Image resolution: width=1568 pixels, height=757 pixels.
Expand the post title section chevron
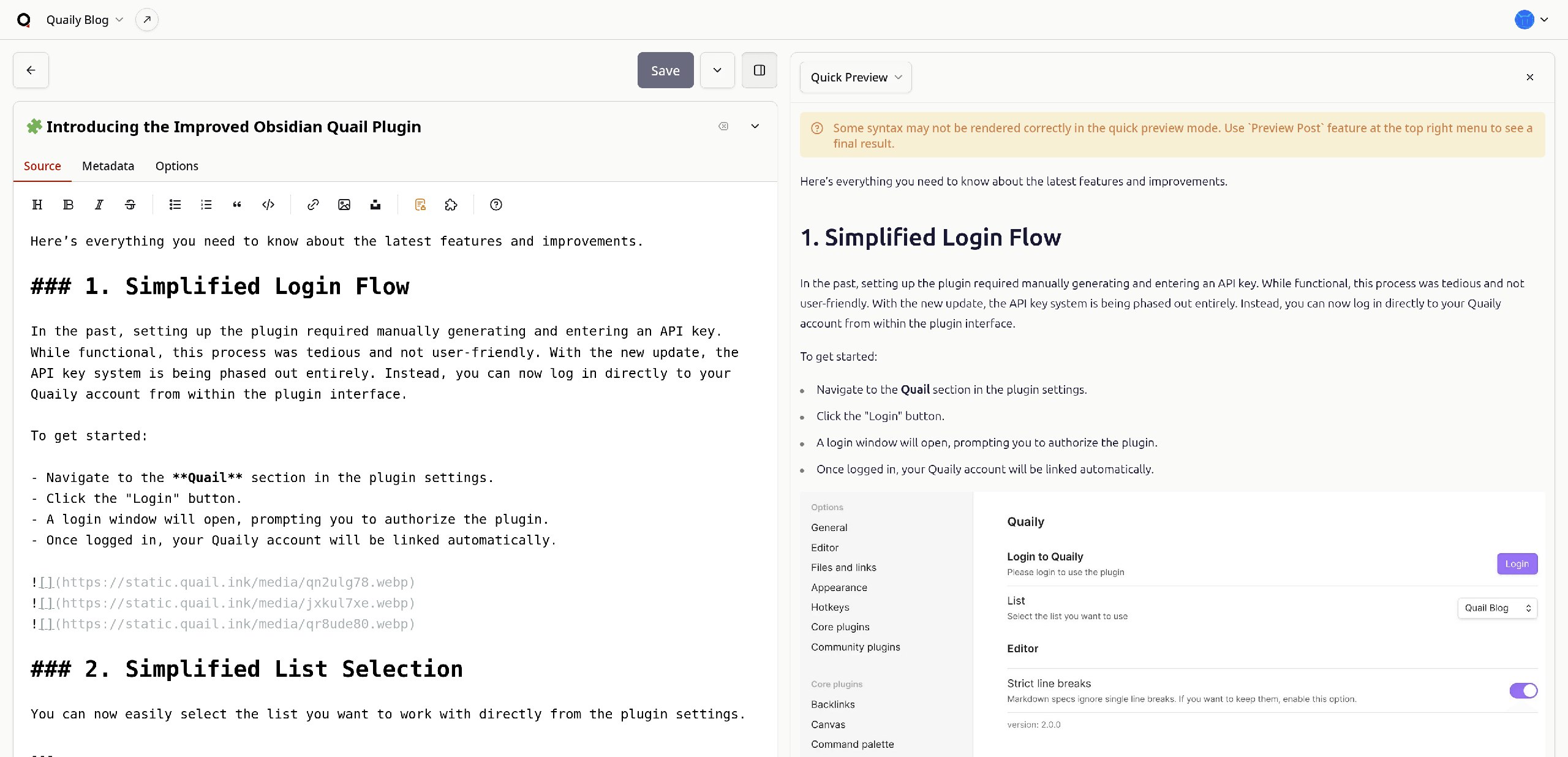[755, 126]
